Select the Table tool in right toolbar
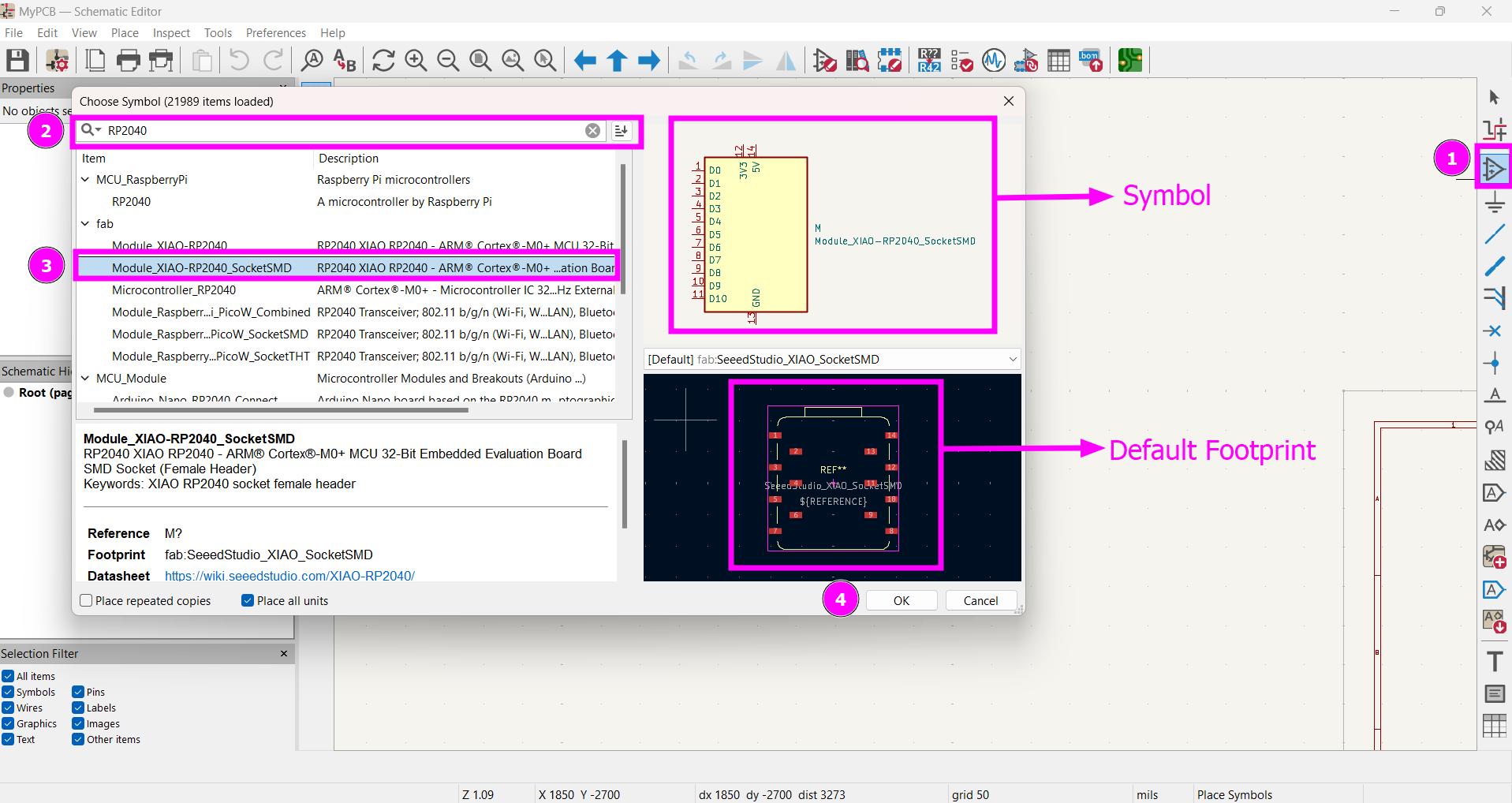Viewport: 1512px width, 803px height. 1494,726
